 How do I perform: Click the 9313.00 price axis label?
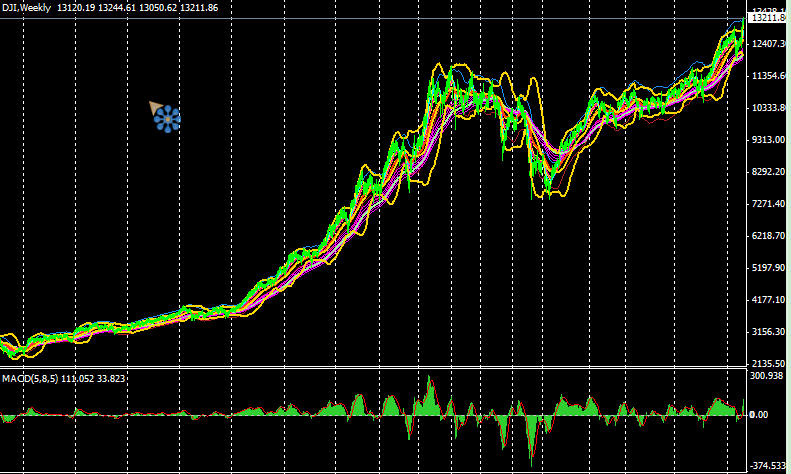coord(770,140)
